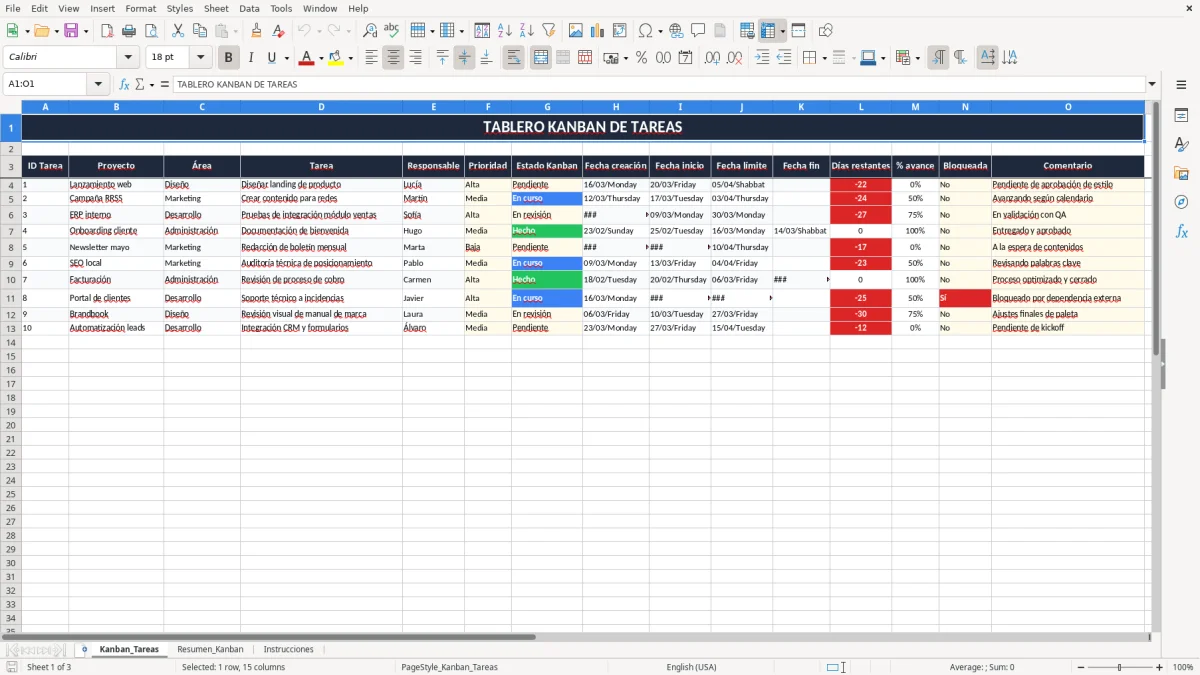Select column header L
1200x675 pixels.
coord(860,106)
